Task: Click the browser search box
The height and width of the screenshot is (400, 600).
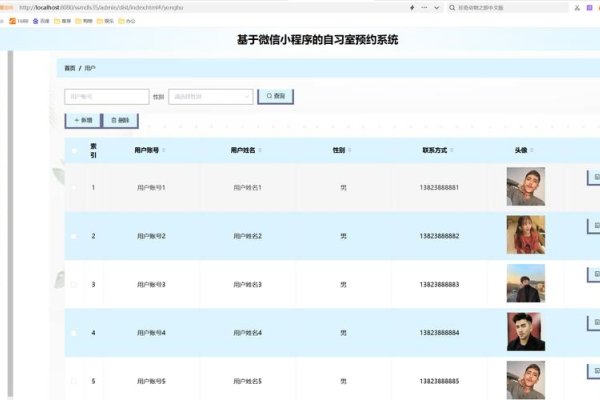Action: point(509,8)
